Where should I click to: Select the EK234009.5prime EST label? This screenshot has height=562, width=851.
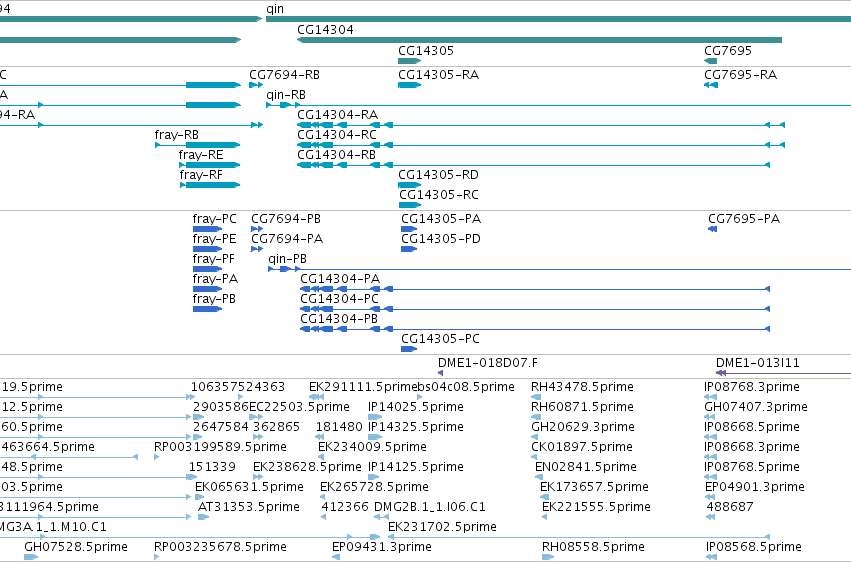pyautogui.click(x=372, y=448)
